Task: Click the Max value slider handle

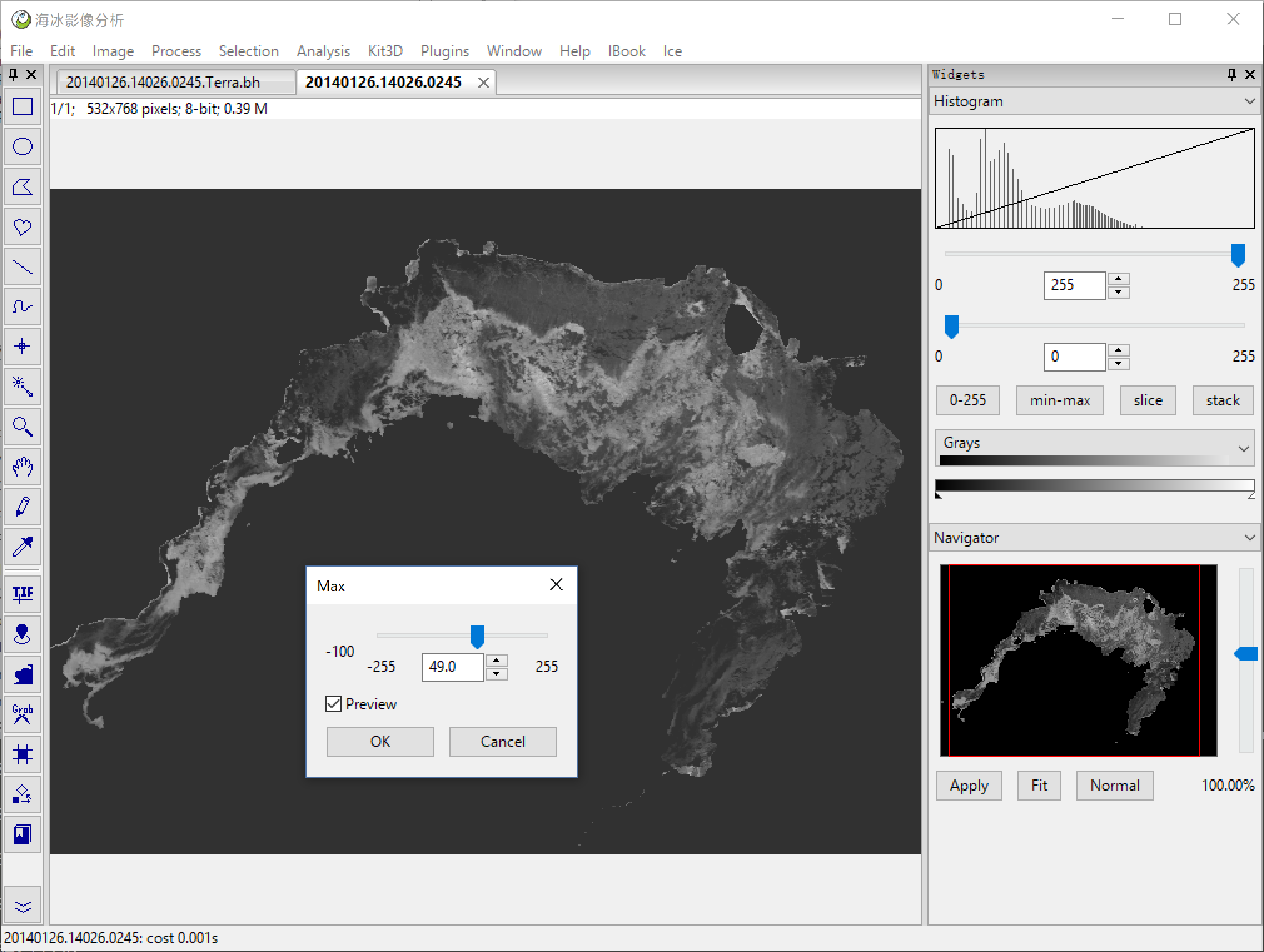Action: (477, 637)
